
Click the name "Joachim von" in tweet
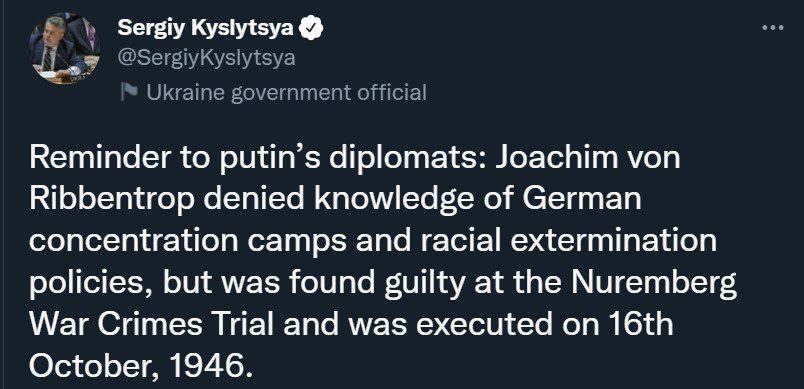(587, 157)
